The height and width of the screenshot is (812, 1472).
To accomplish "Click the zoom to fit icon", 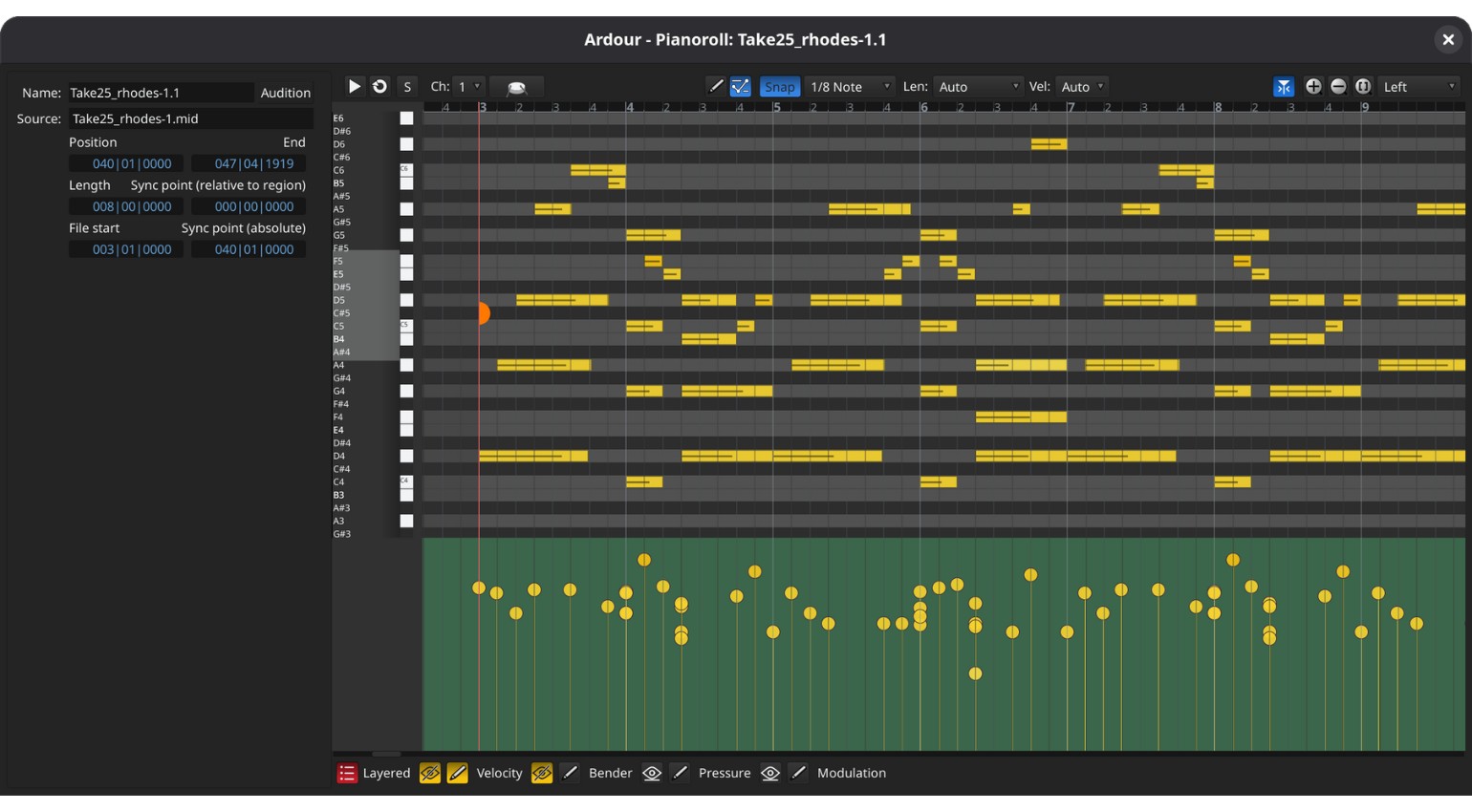I will pyautogui.click(x=1363, y=86).
